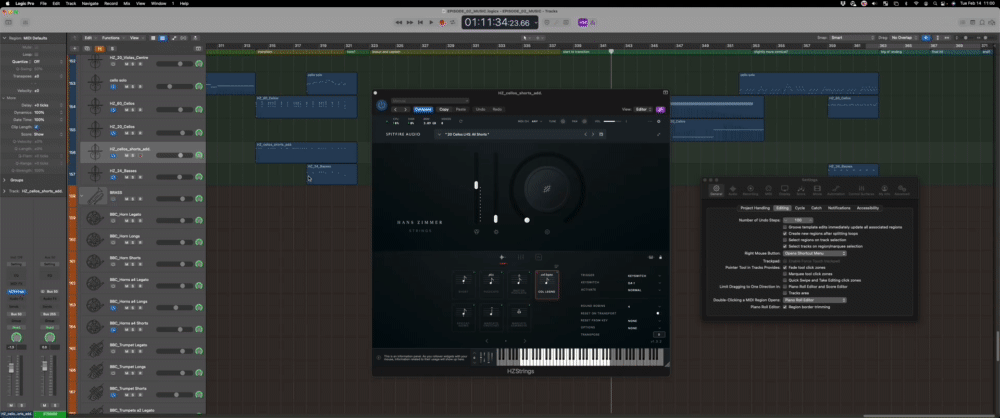Open the Audio pane in Settings window
The width and height of the screenshot is (1000, 418).
(x=733, y=190)
